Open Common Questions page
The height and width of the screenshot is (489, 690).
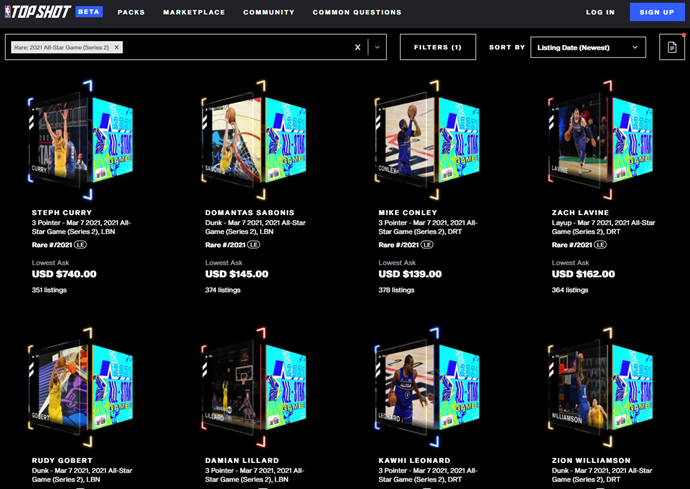click(x=357, y=12)
